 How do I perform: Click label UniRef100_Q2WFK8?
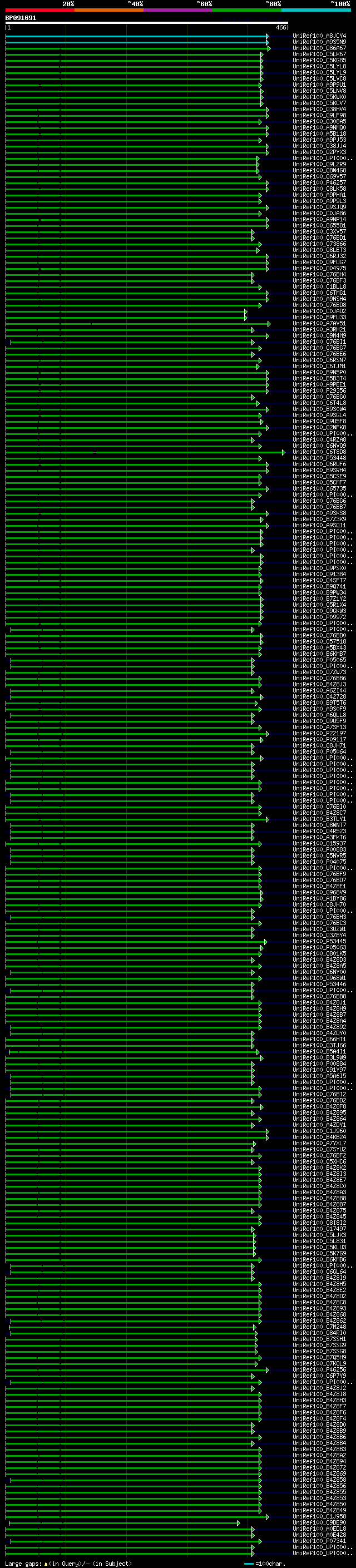[319, 428]
